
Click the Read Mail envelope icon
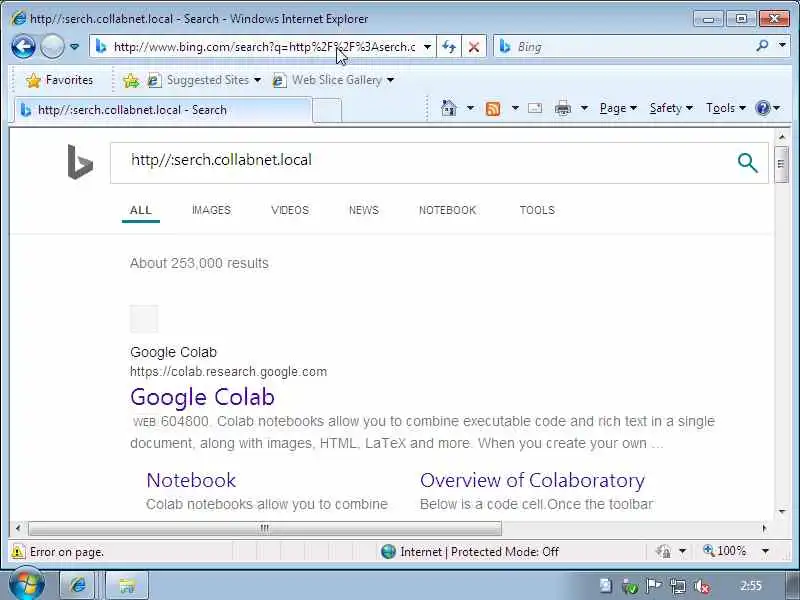click(x=535, y=108)
